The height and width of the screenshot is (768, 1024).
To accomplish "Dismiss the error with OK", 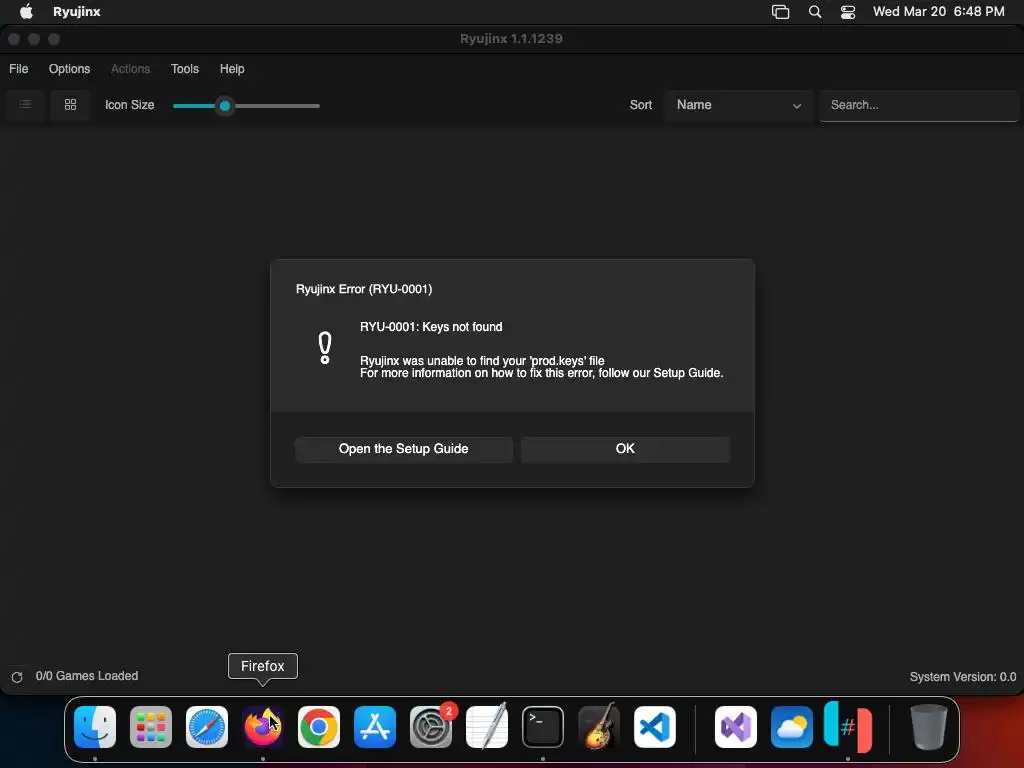I will tap(625, 449).
